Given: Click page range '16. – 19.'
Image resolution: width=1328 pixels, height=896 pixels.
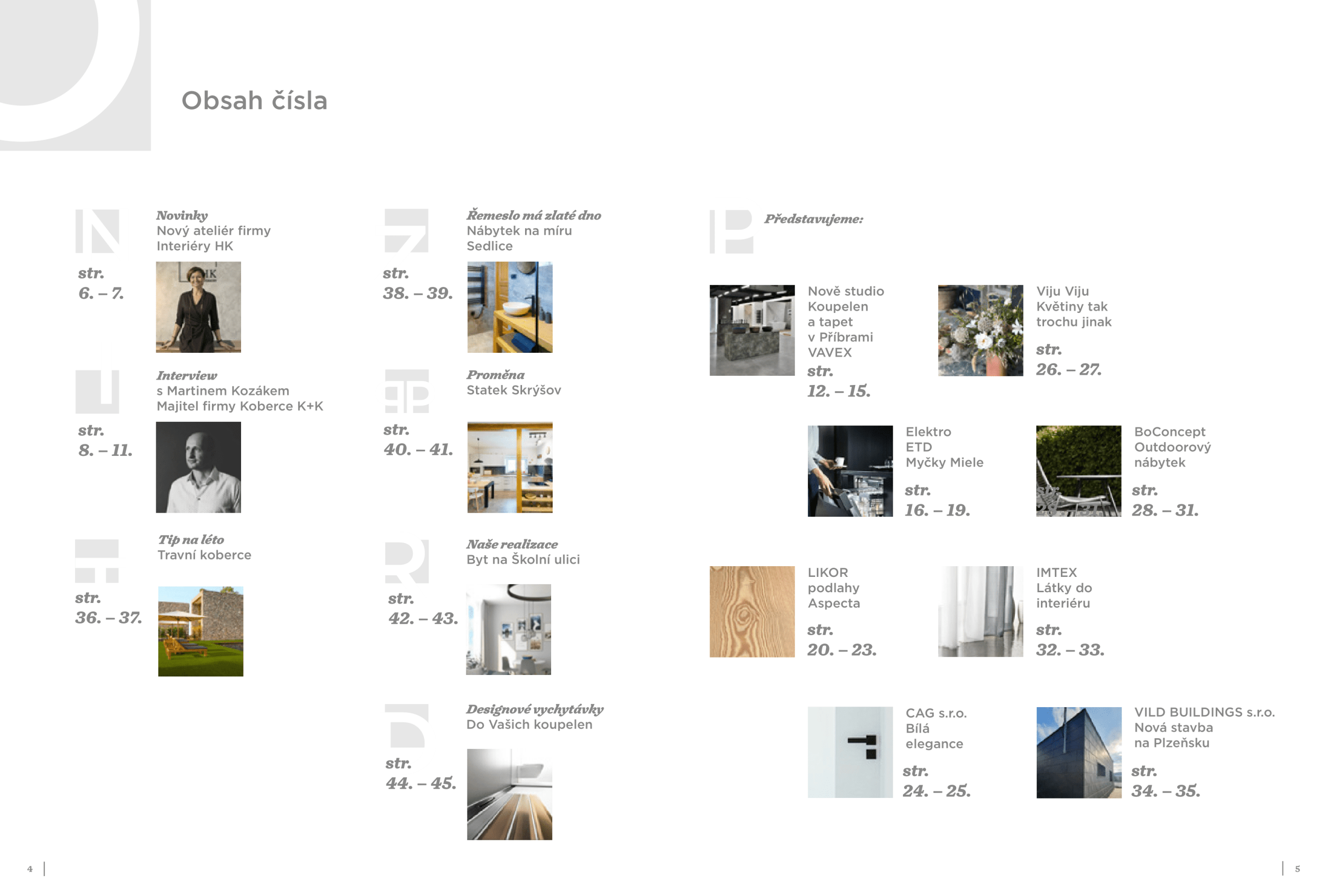Looking at the screenshot, I should (x=938, y=511).
